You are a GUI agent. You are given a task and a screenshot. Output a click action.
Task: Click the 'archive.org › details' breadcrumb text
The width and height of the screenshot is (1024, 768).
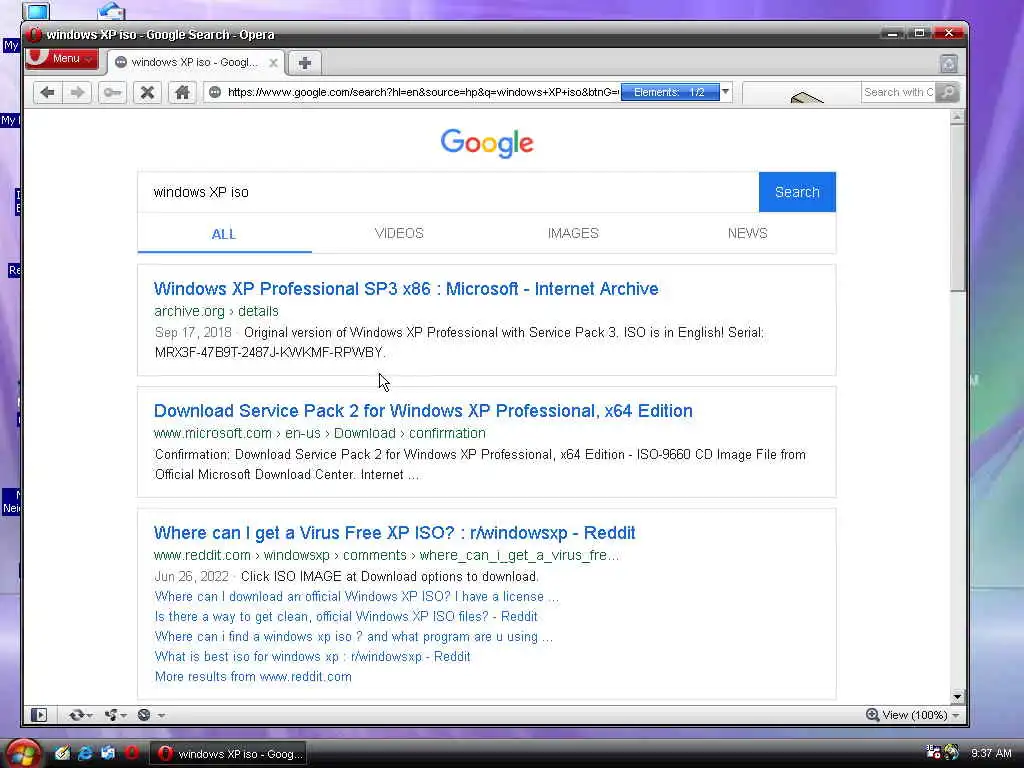(216, 311)
